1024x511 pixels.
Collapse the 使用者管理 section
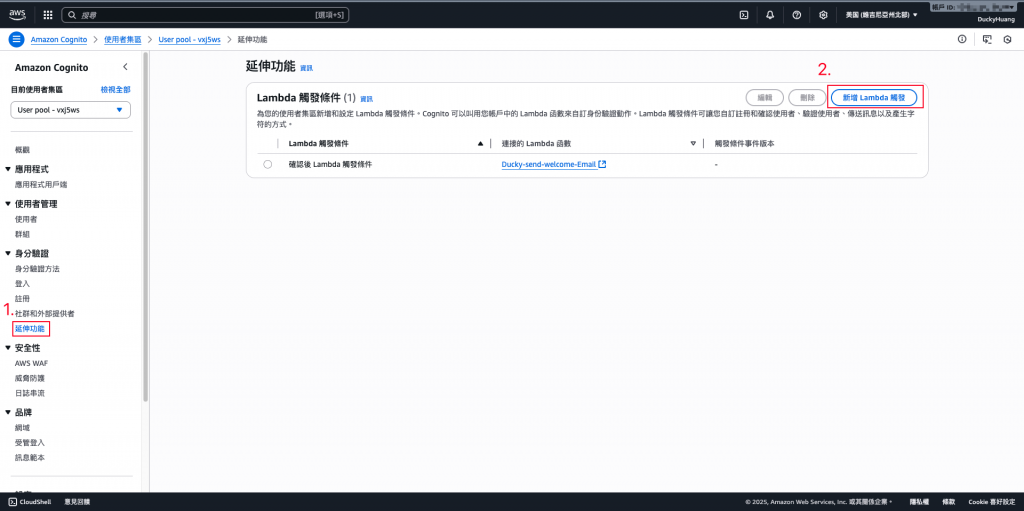click(x=8, y=204)
